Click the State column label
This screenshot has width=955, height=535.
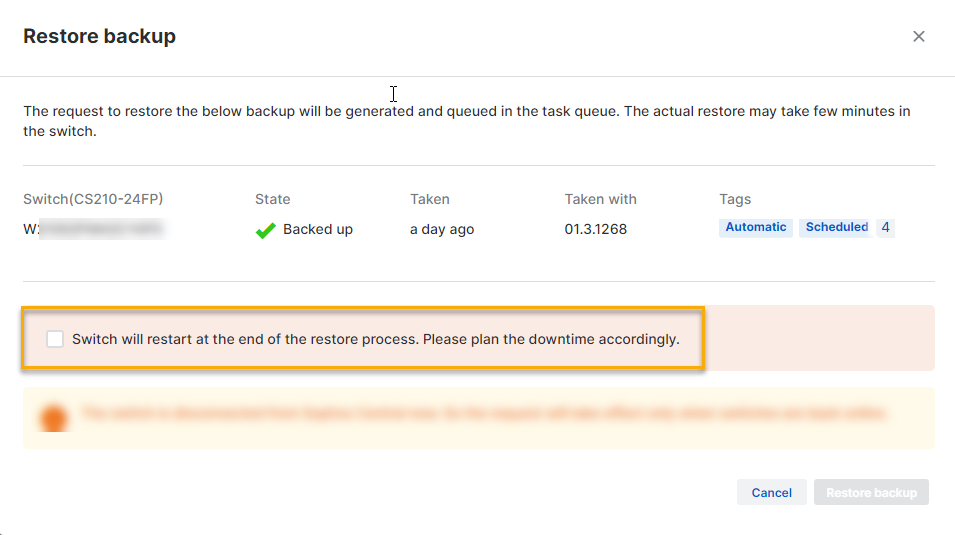[x=273, y=199]
